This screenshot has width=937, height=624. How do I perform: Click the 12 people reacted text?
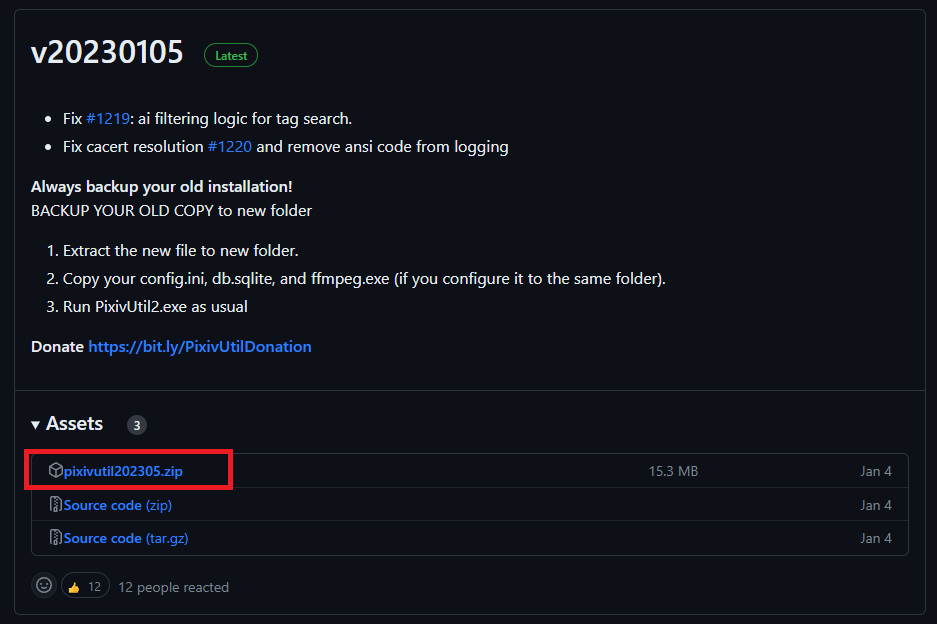click(x=173, y=587)
